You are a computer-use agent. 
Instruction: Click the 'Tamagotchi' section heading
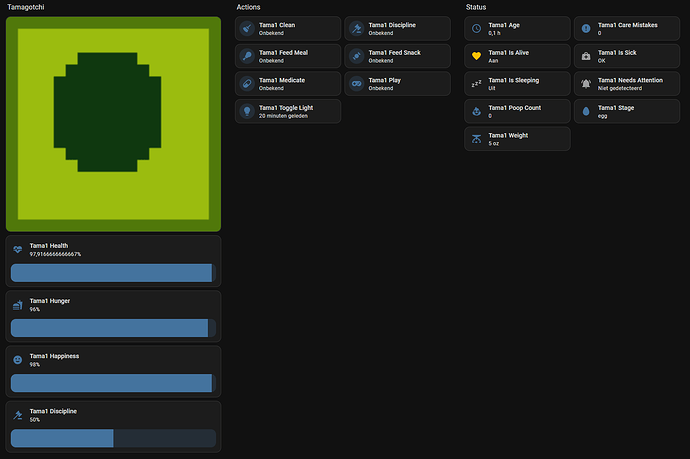pos(26,7)
